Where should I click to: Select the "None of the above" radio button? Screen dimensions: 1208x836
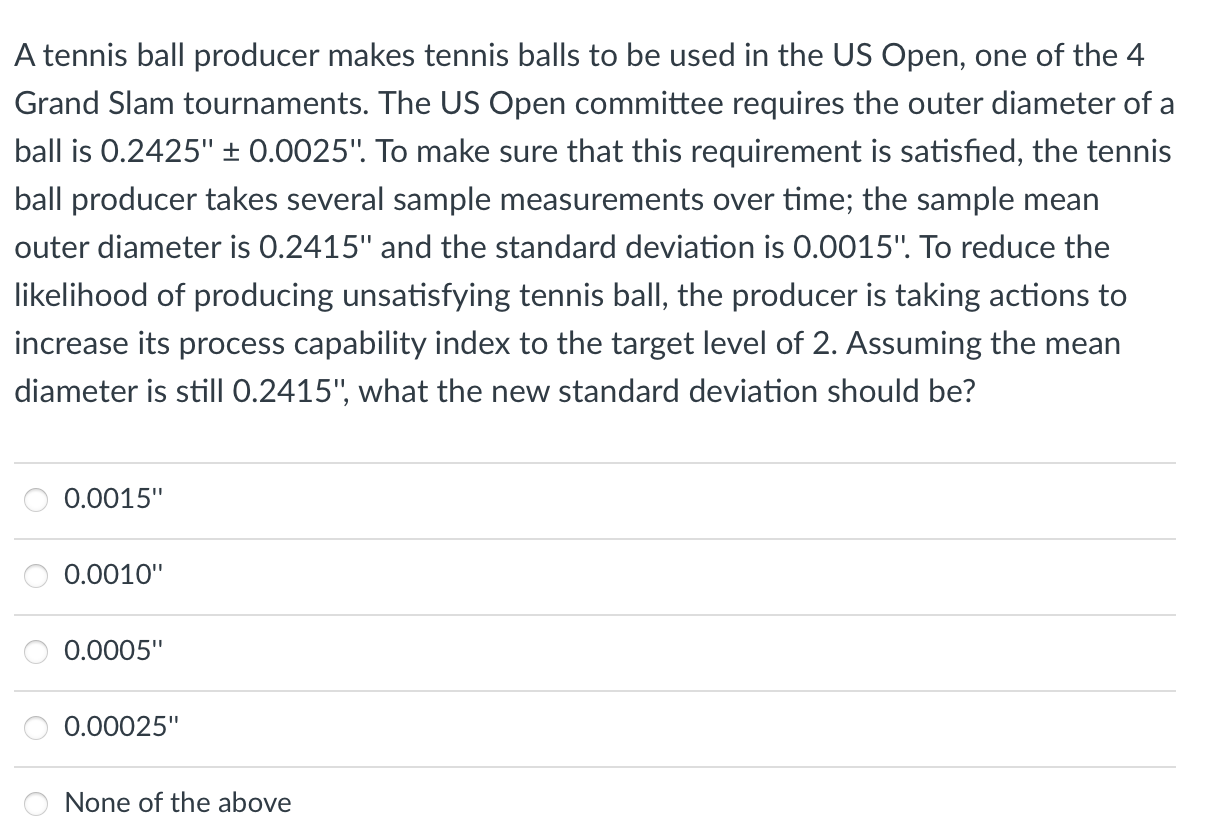pyautogui.click(x=36, y=803)
